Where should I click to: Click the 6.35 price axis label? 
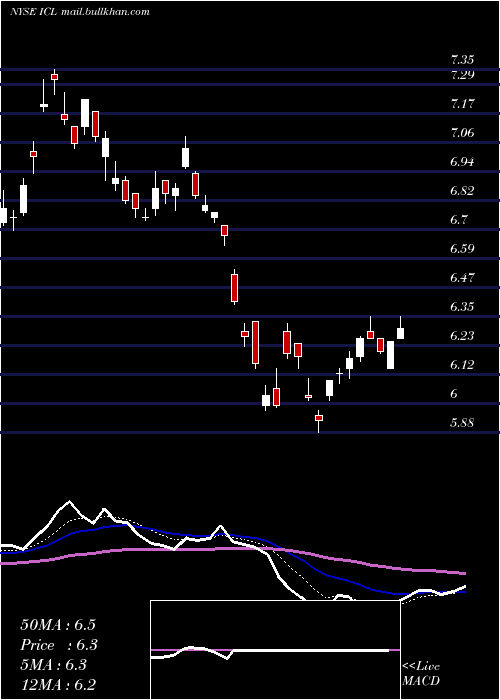[462, 307]
